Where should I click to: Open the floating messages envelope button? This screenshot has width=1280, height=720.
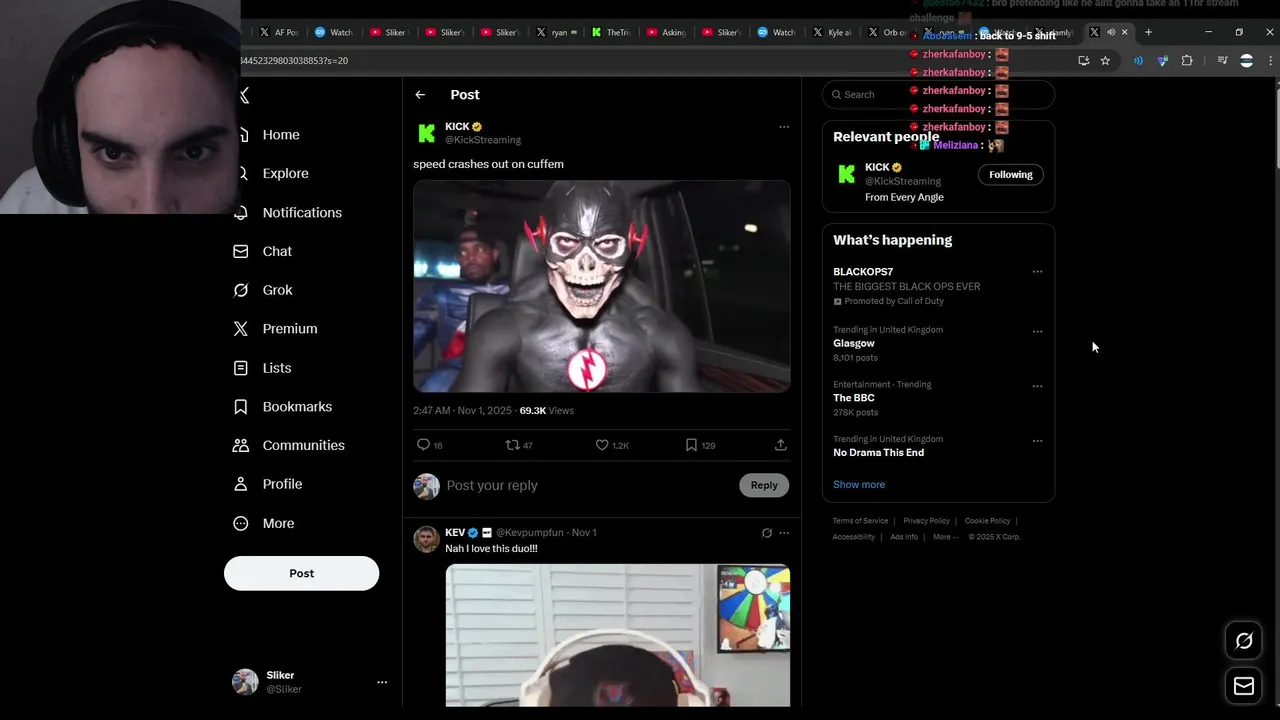pyautogui.click(x=1244, y=686)
